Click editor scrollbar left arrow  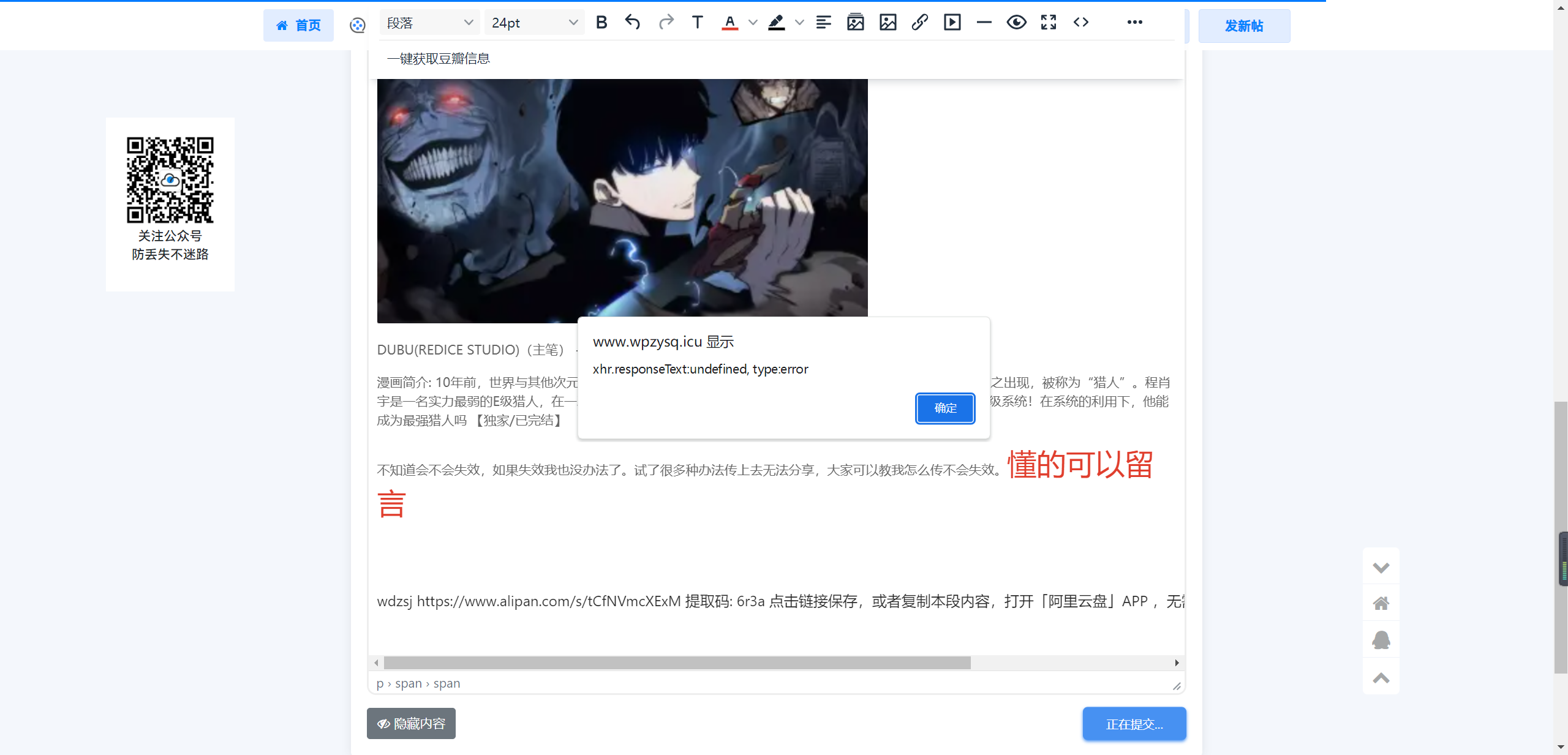point(376,663)
